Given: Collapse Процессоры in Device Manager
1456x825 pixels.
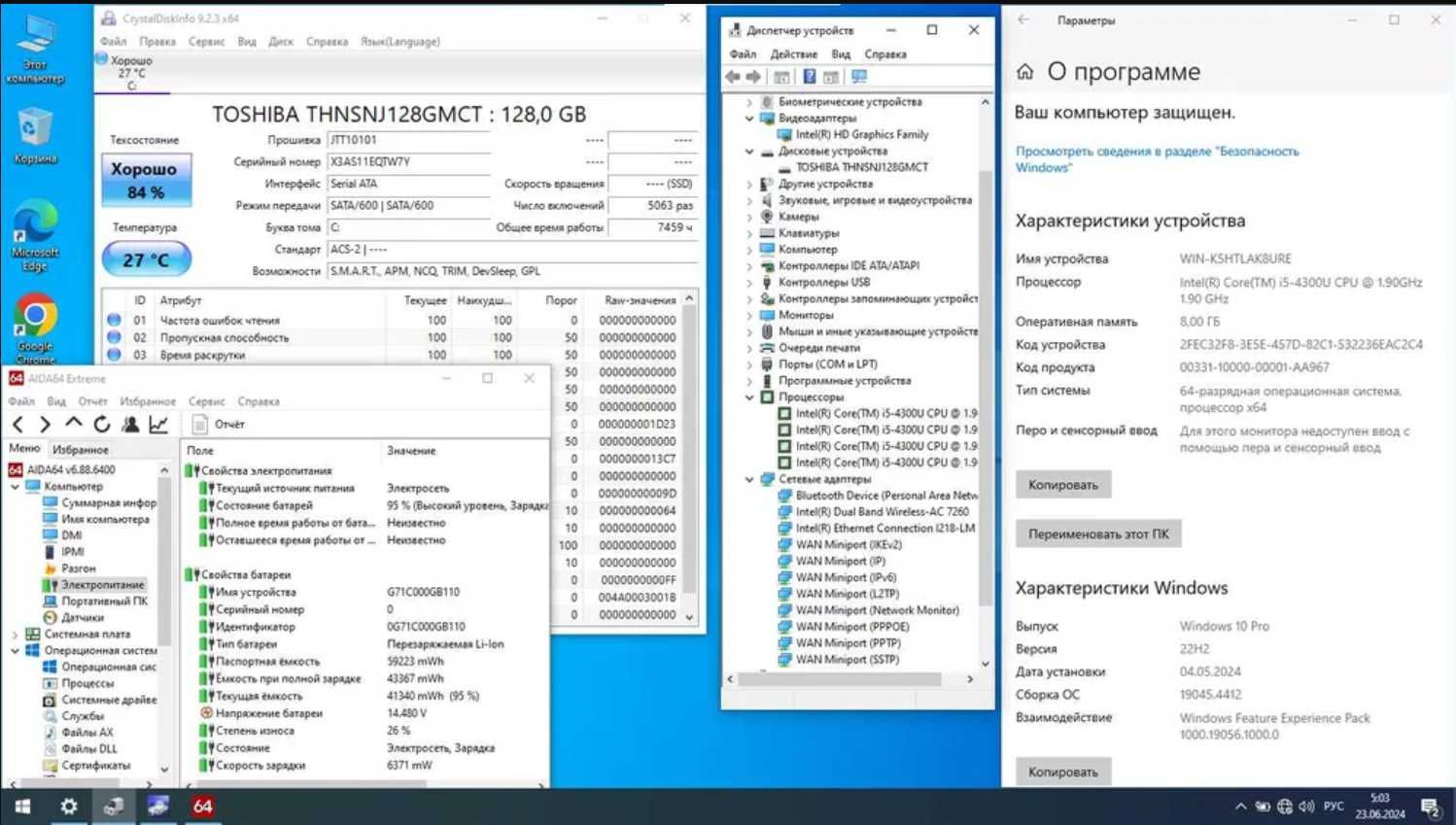Looking at the screenshot, I should (749, 397).
